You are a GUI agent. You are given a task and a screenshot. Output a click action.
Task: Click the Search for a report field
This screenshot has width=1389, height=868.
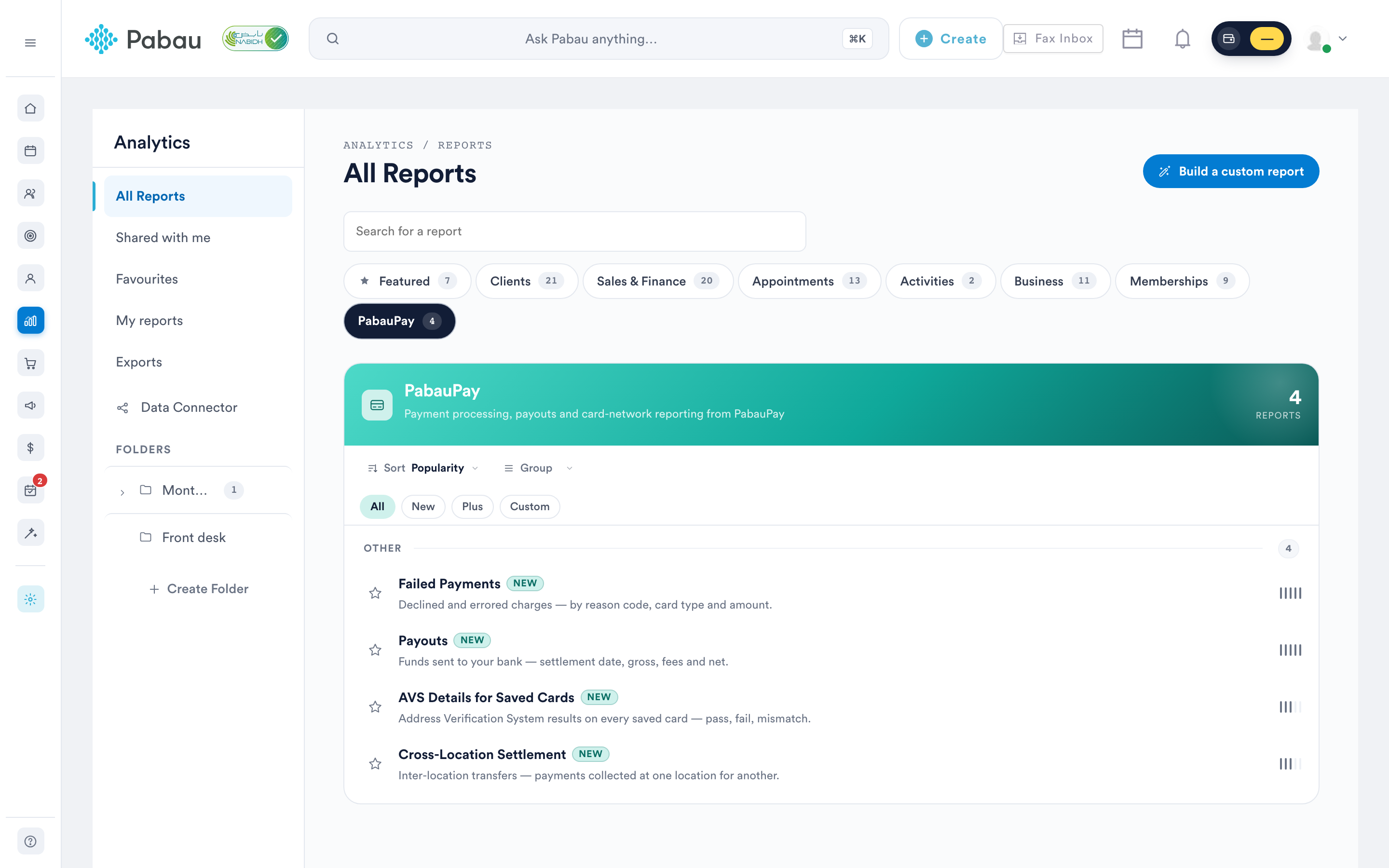tap(574, 231)
